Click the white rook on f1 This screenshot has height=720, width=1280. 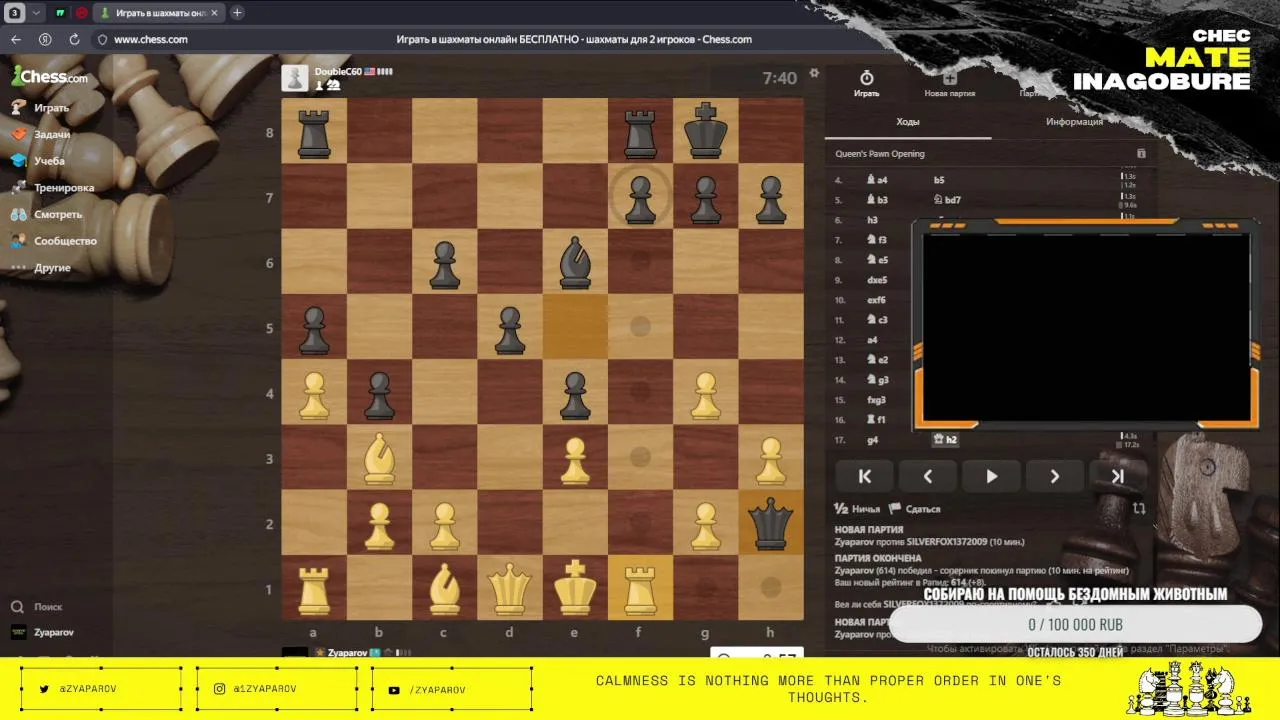click(640, 588)
